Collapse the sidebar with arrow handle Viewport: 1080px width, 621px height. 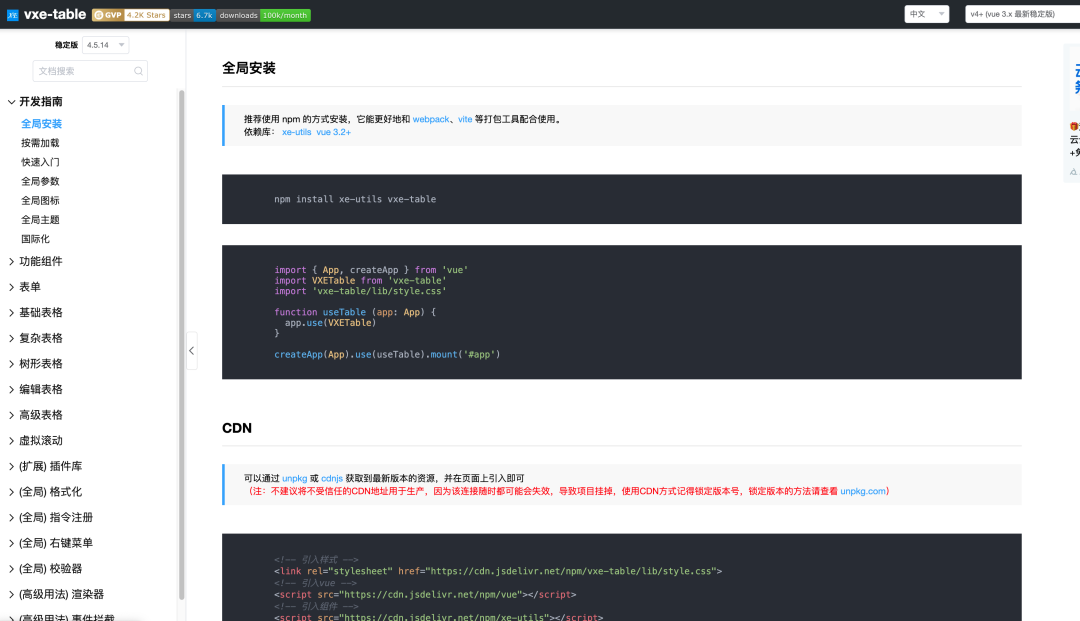(x=191, y=350)
